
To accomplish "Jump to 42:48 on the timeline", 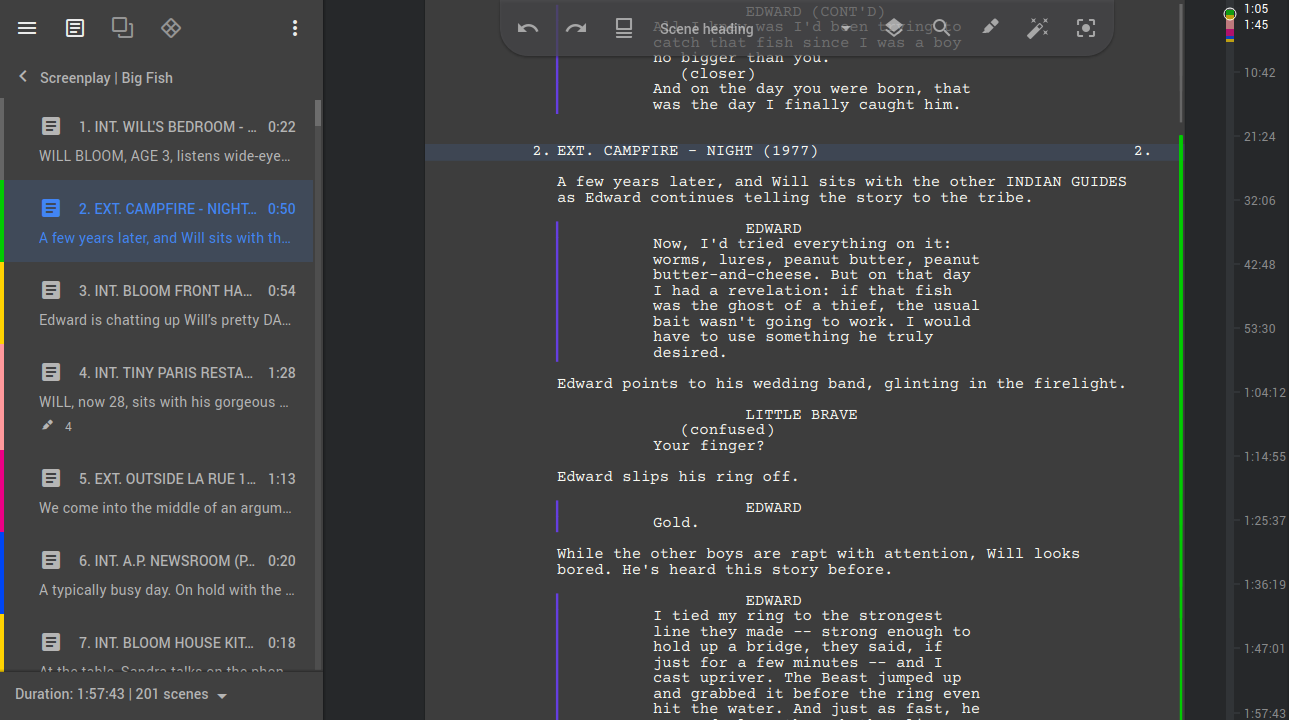I will click(1259, 265).
